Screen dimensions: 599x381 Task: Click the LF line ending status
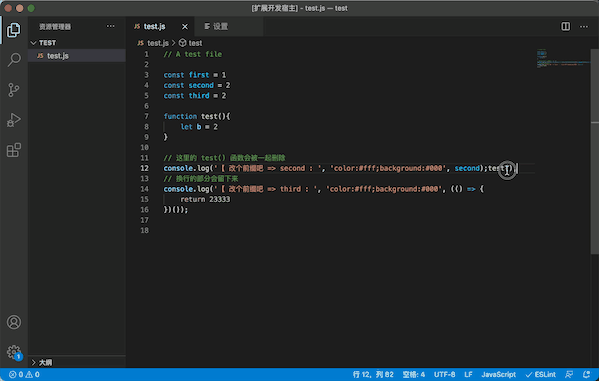(x=468, y=375)
